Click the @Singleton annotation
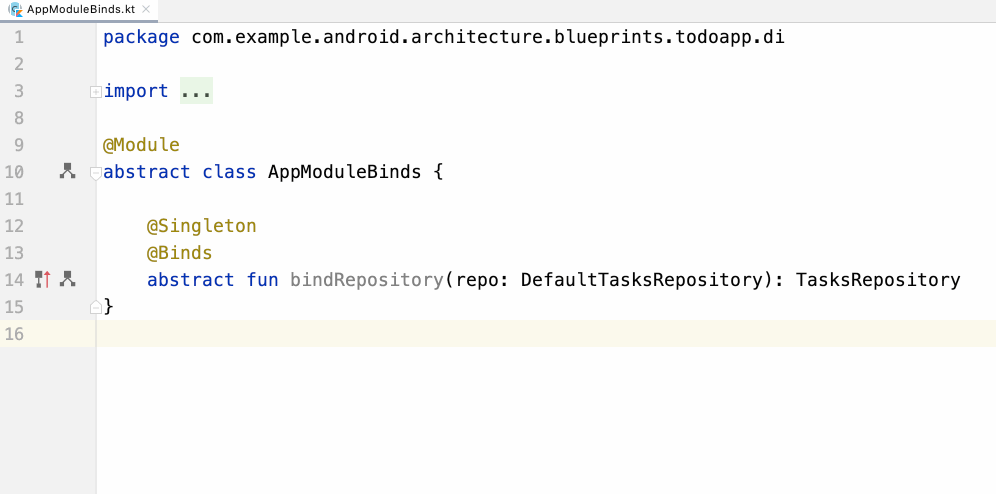This screenshot has height=494, width=996. (201, 226)
